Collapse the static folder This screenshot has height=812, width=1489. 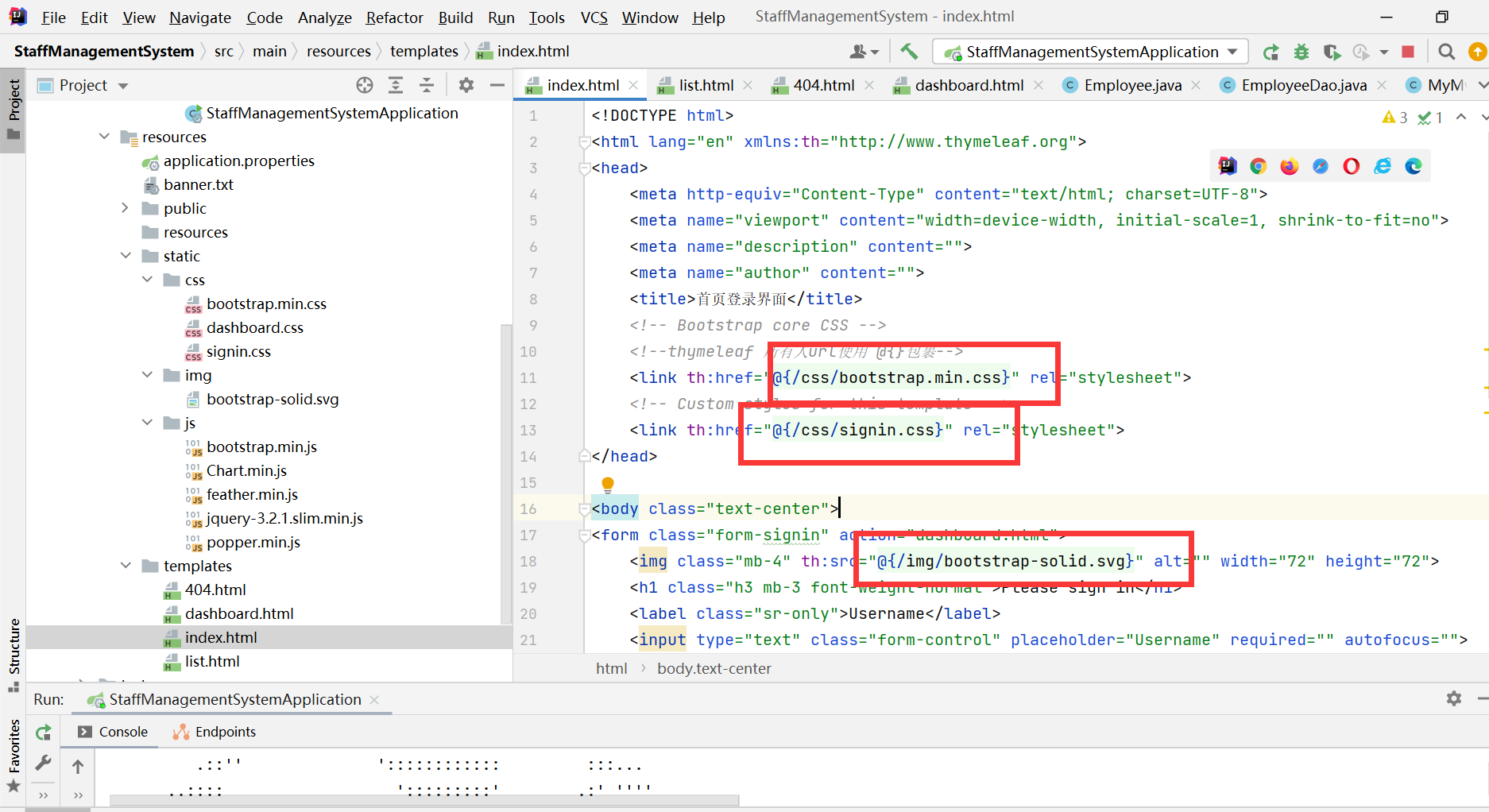tap(126, 256)
